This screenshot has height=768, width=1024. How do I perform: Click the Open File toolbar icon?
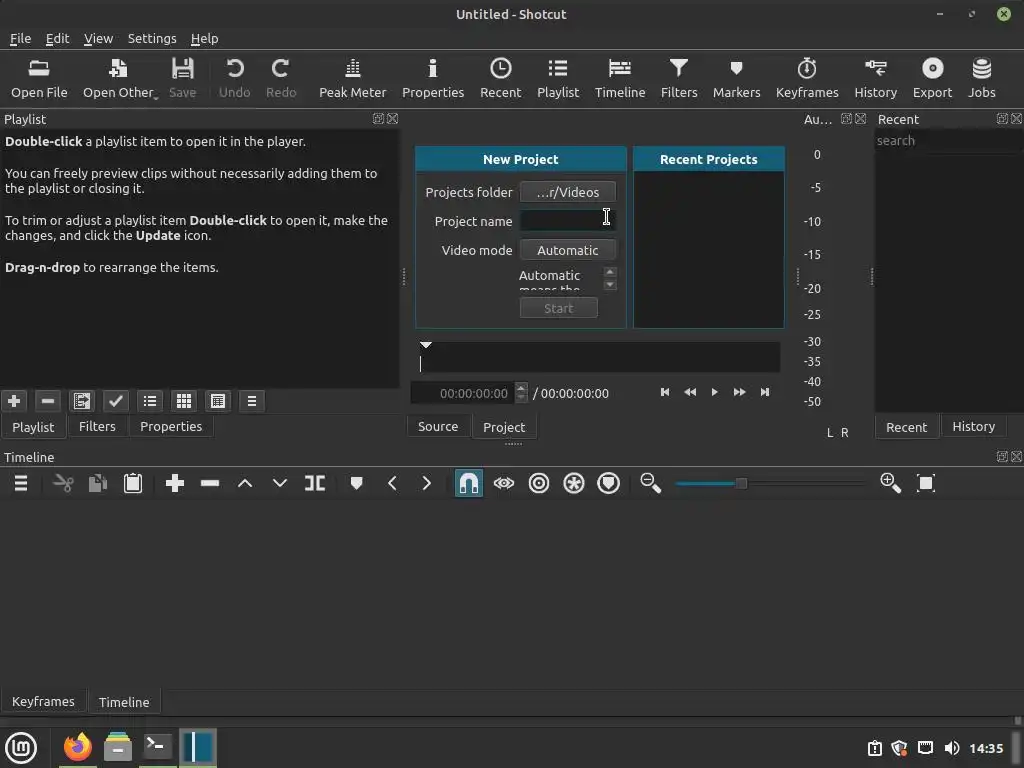coord(39,78)
